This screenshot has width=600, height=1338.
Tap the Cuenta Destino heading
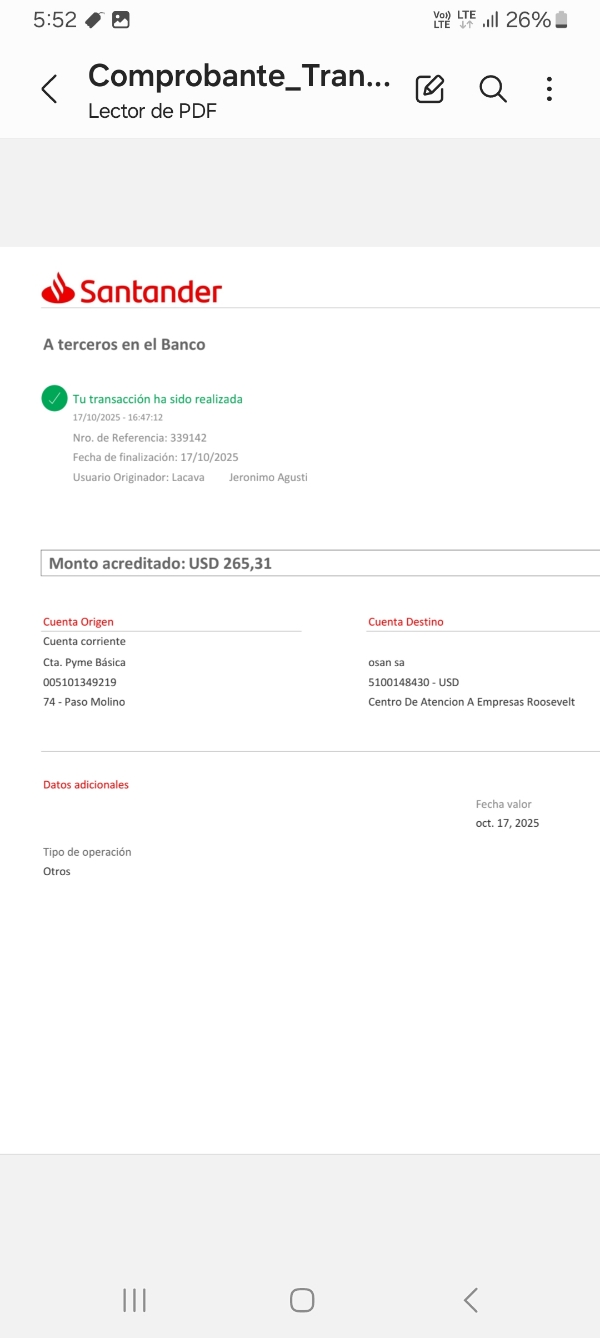tap(405, 622)
